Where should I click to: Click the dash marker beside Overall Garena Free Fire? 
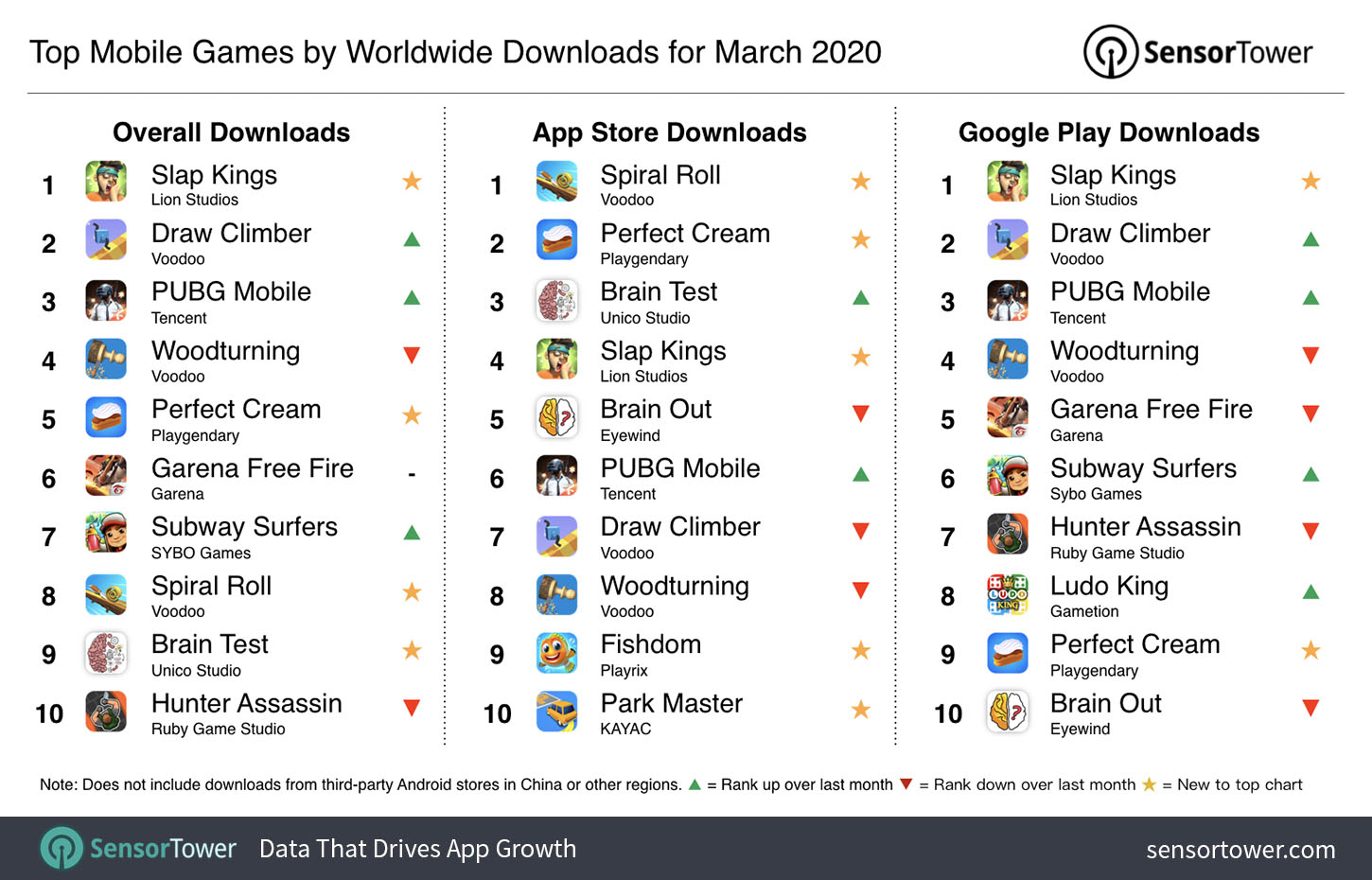click(412, 474)
